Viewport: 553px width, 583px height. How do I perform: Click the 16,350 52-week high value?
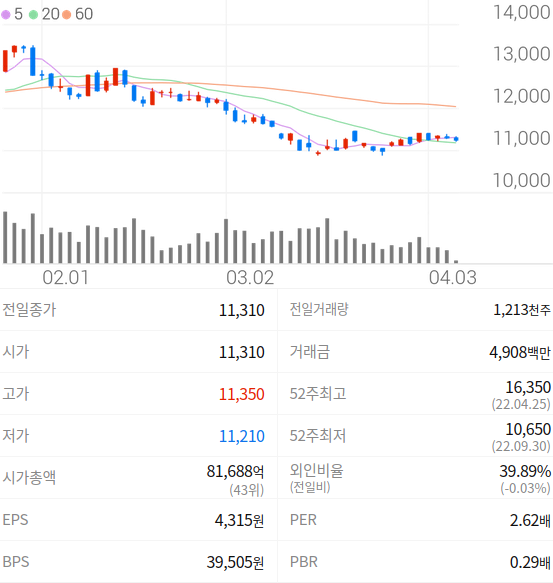(528, 387)
